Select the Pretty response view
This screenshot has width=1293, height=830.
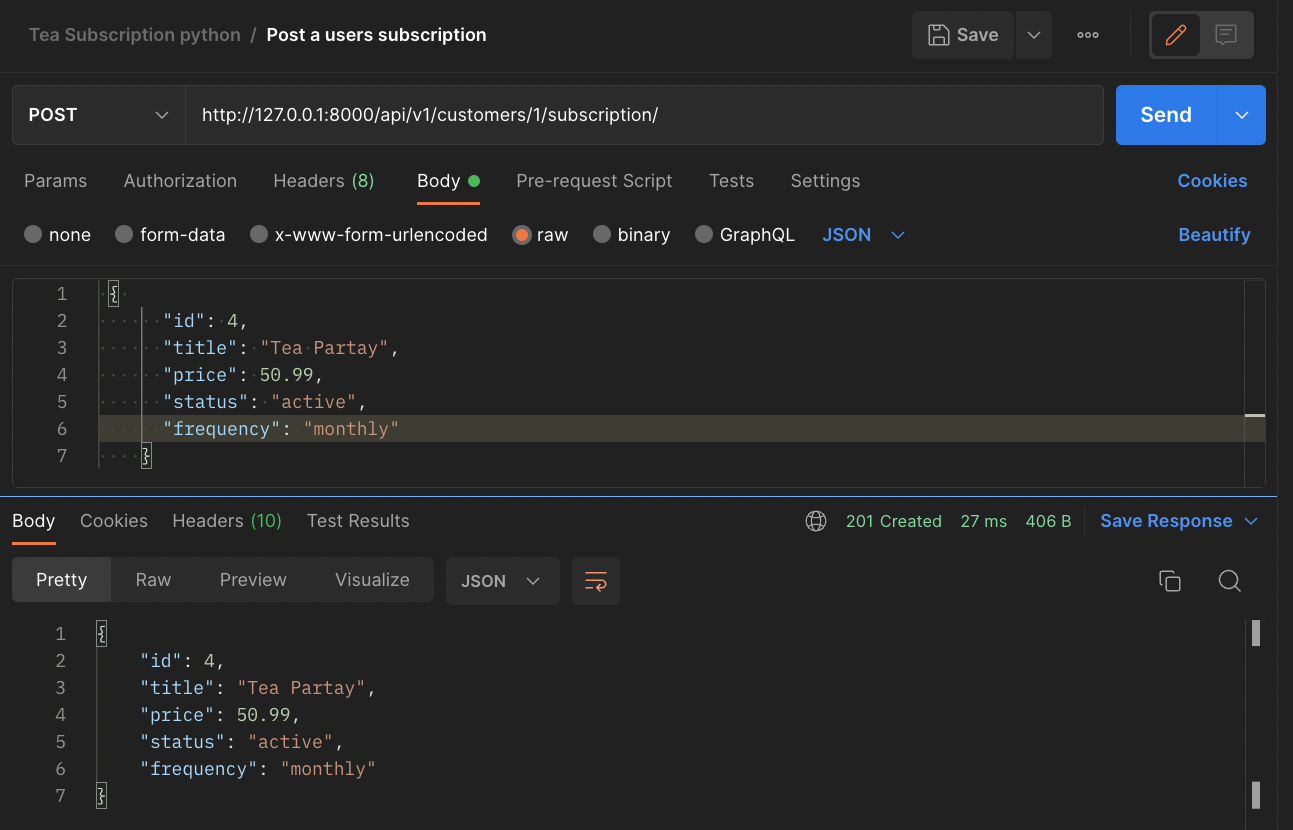[x=61, y=580]
